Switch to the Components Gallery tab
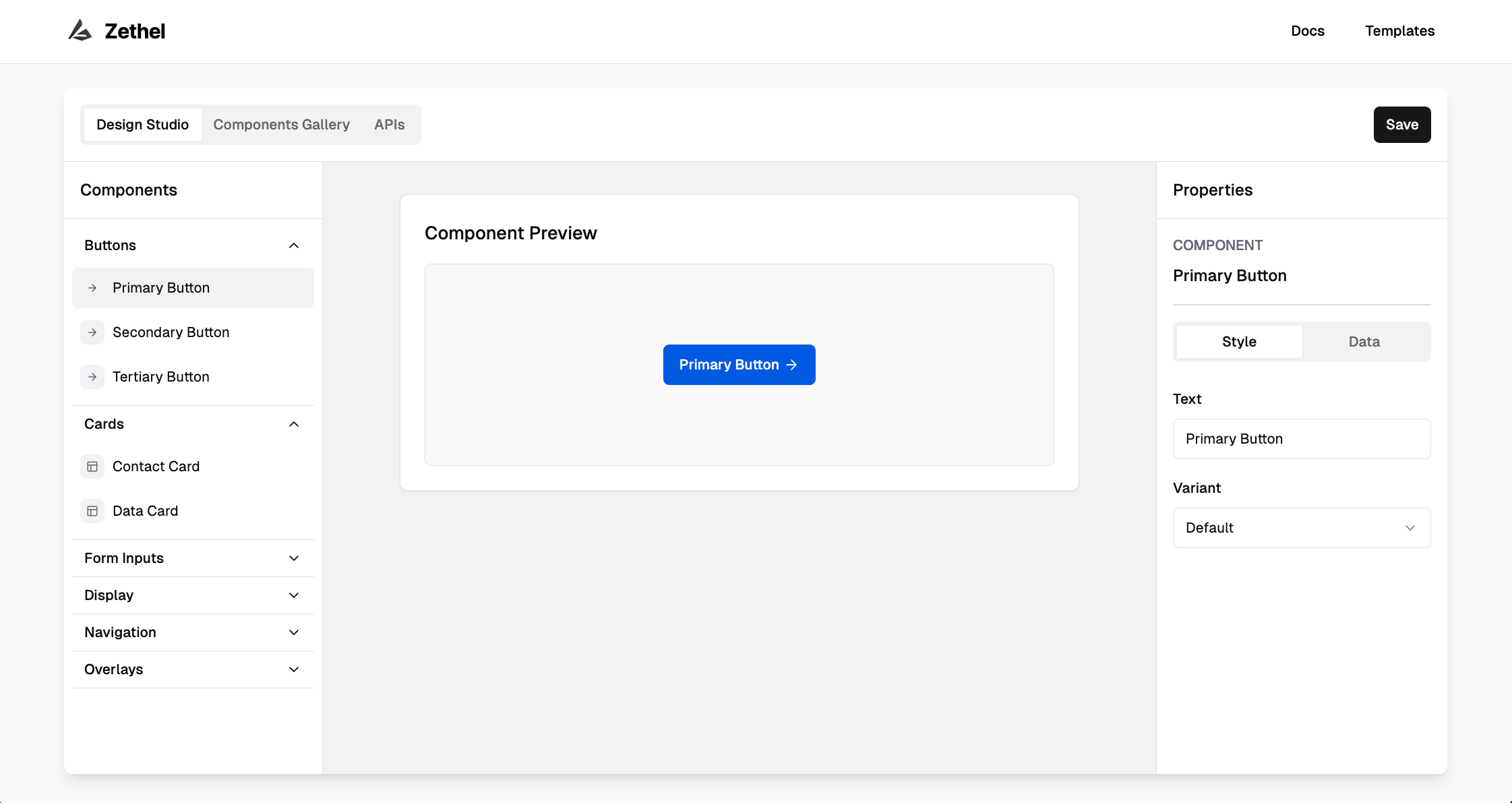The height and width of the screenshot is (803, 1512). pyautogui.click(x=282, y=125)
